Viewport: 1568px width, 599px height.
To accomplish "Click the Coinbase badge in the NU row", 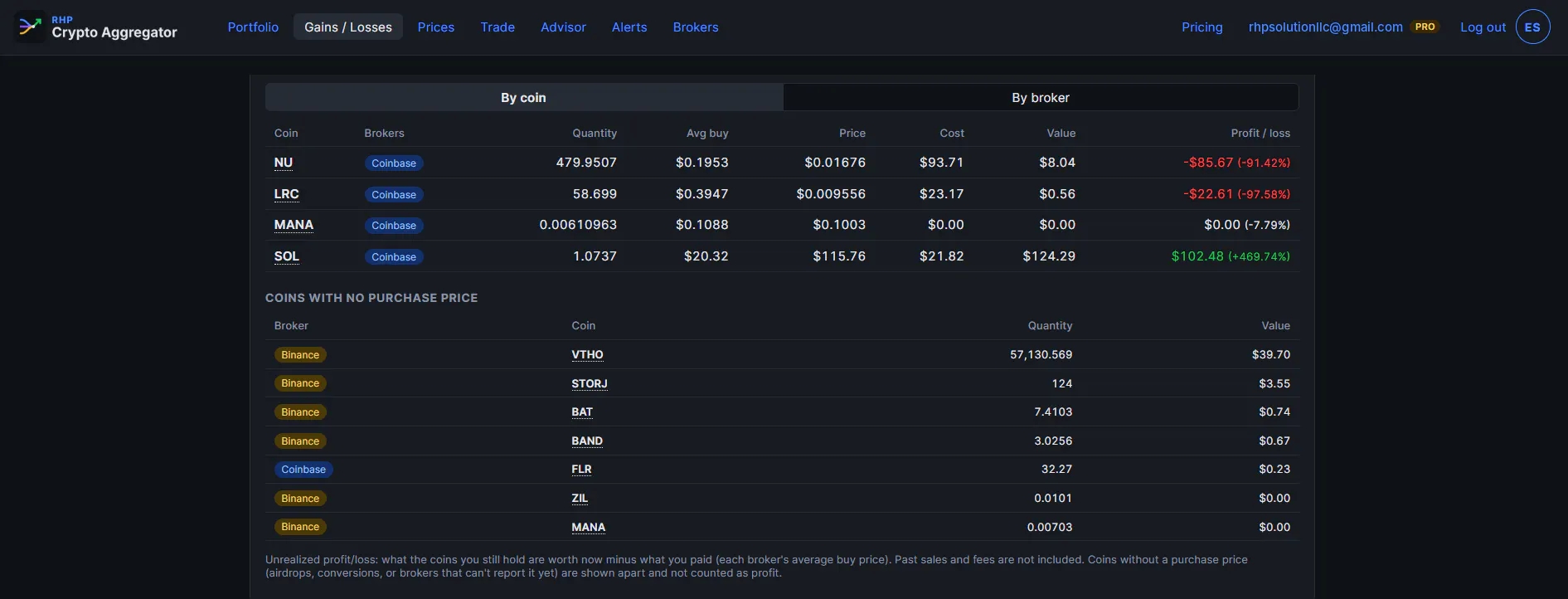I will click(394, 163).
